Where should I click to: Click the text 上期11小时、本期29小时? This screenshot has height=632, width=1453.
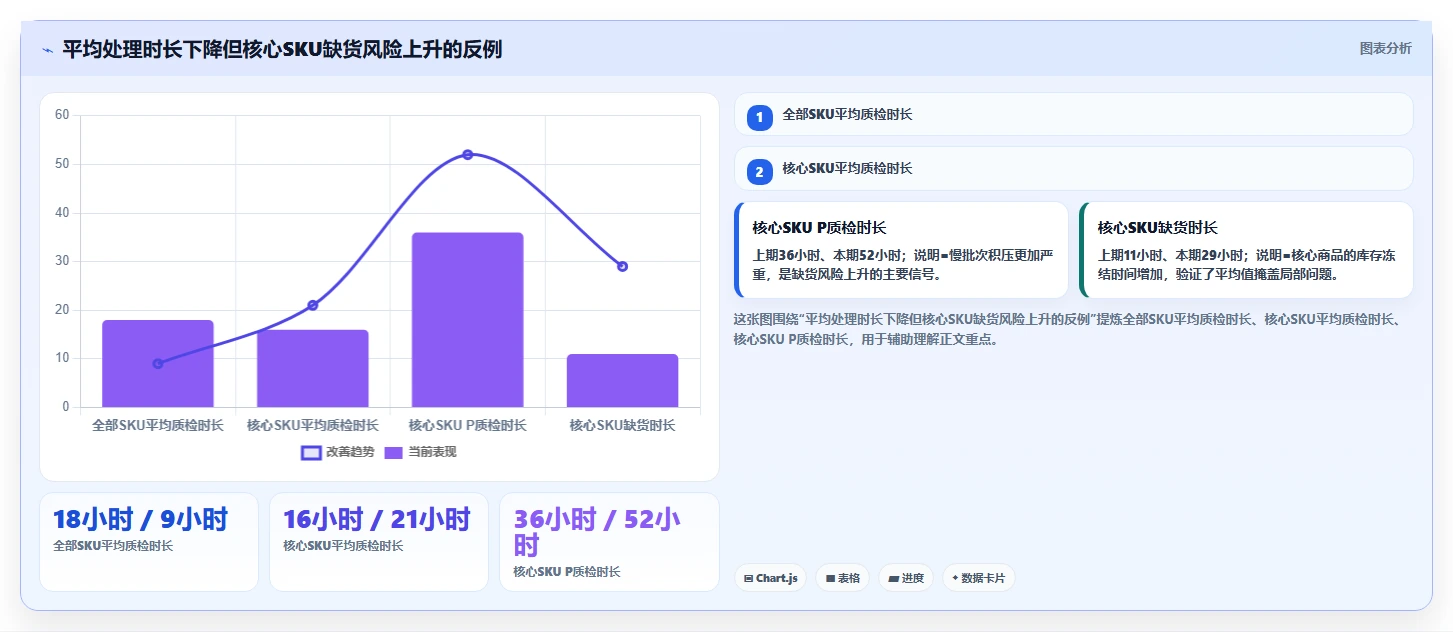(x=1170, y=255)
